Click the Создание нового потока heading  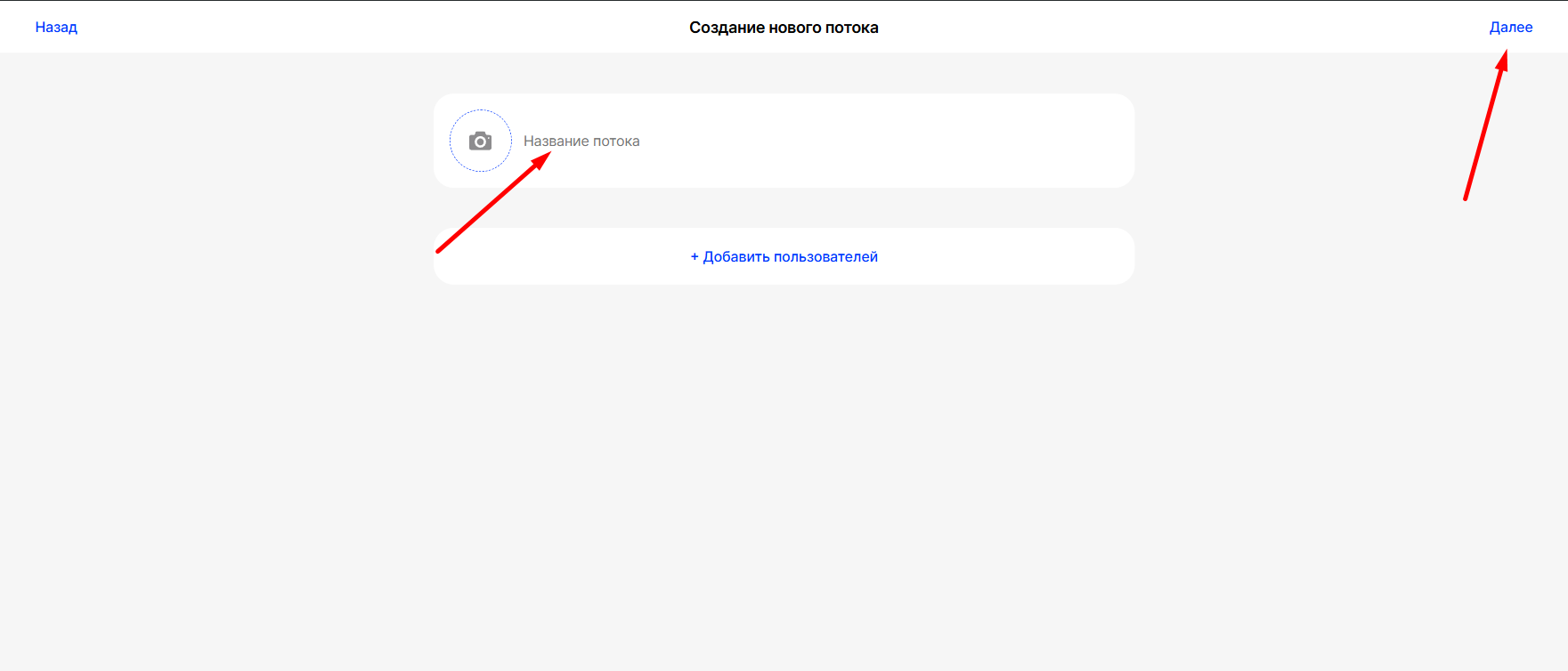click(x=784, y=28)
